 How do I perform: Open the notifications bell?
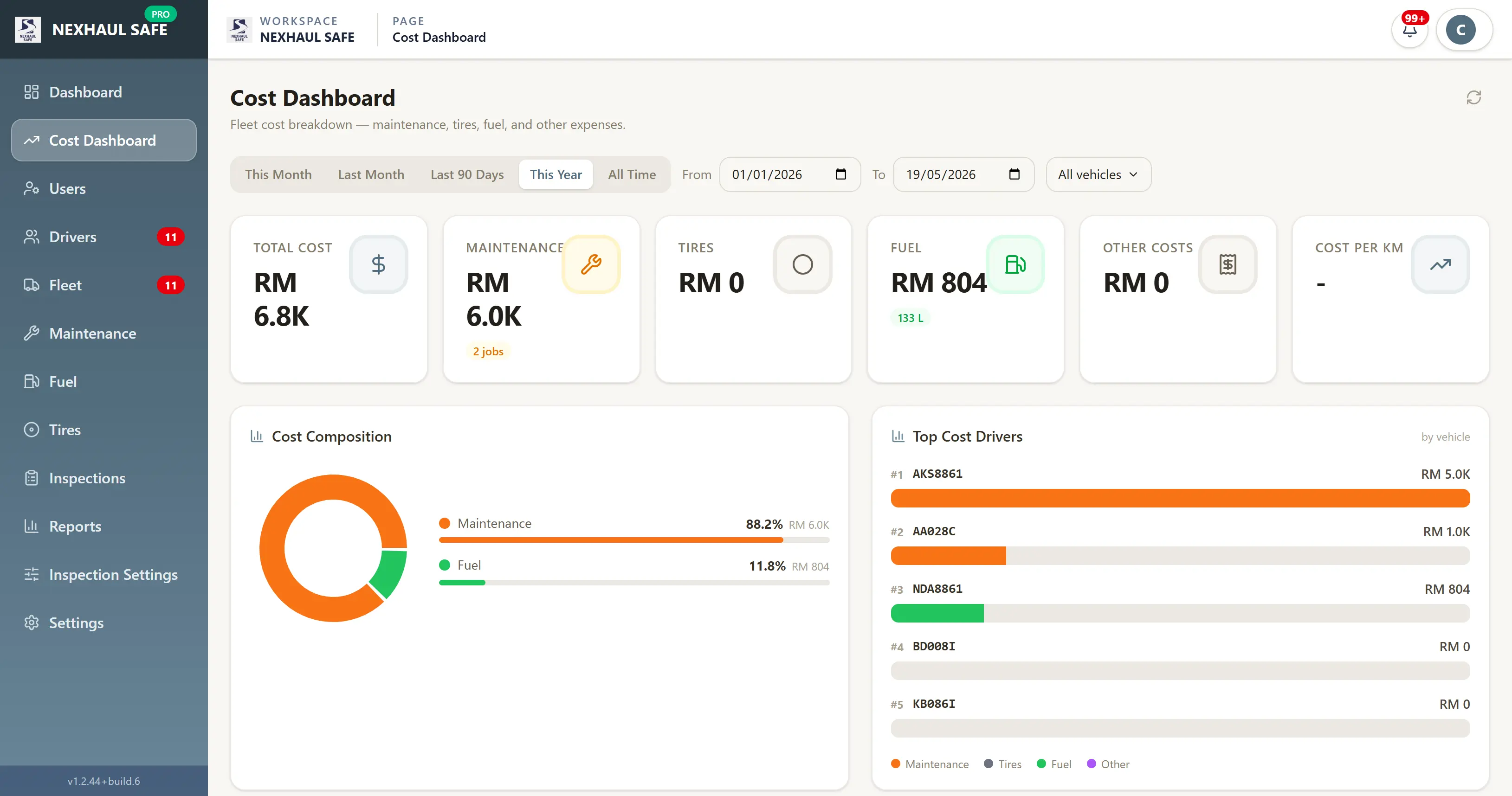1409,30
